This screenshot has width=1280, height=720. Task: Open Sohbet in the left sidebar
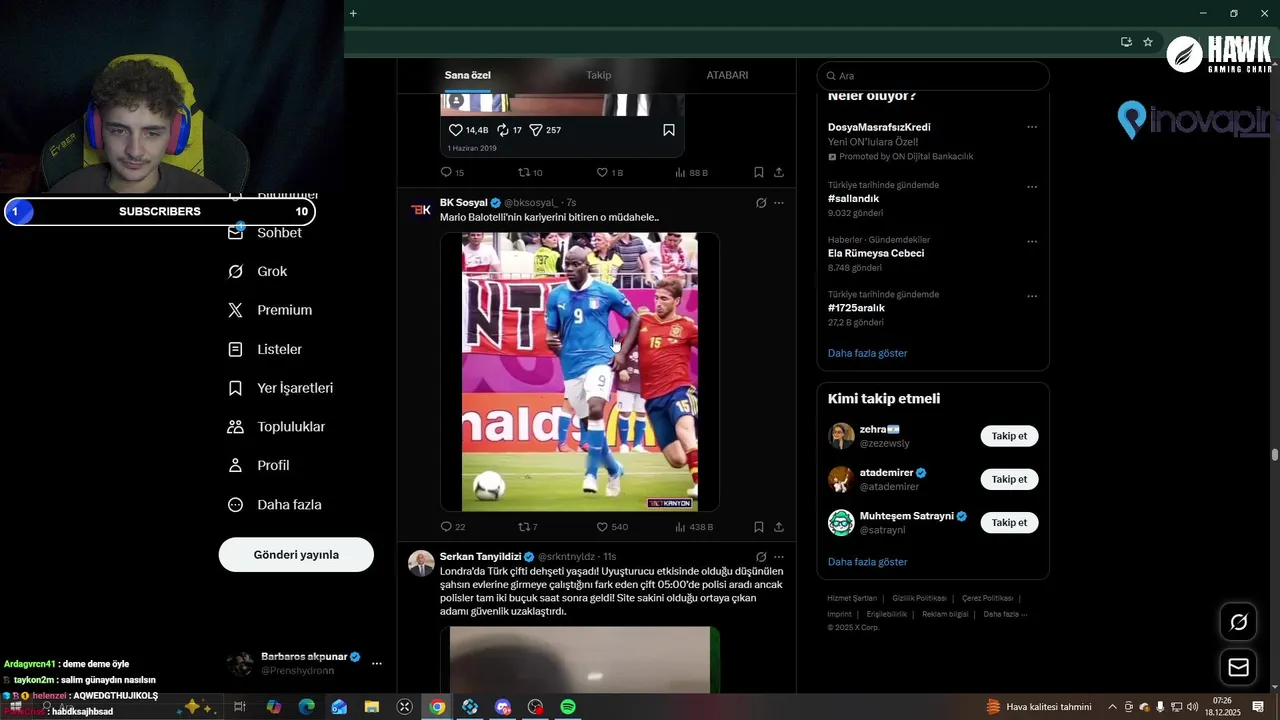click(x=265, y=232)
